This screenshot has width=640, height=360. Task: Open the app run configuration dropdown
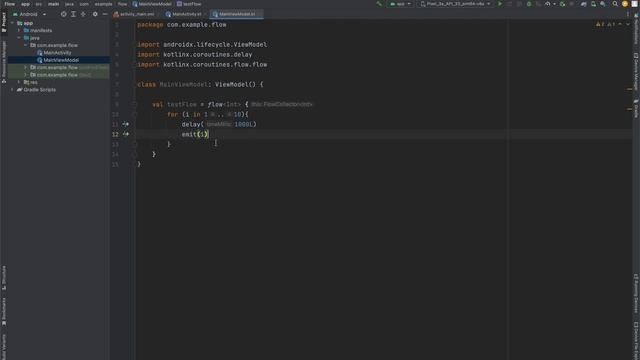(x=400, y=4)
